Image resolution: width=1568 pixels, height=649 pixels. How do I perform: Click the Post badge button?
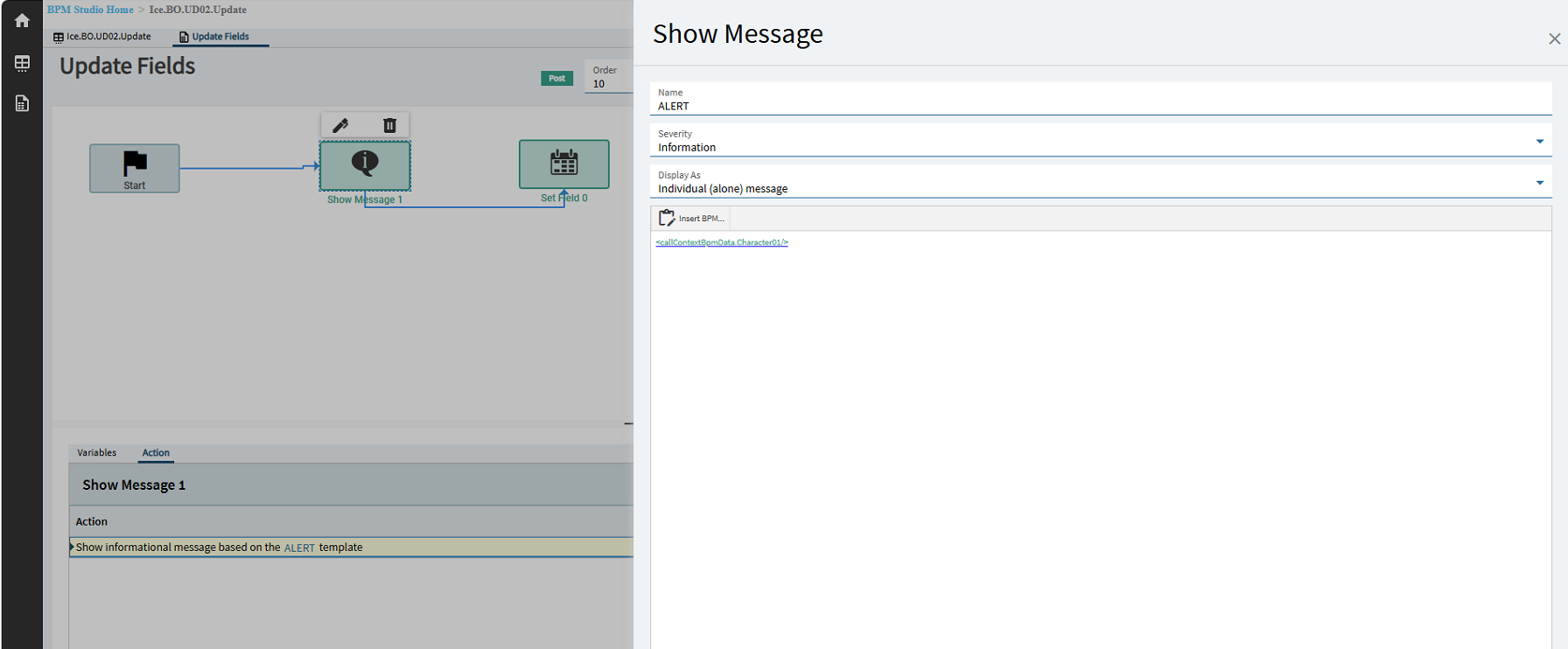click(x=556, y=79)
